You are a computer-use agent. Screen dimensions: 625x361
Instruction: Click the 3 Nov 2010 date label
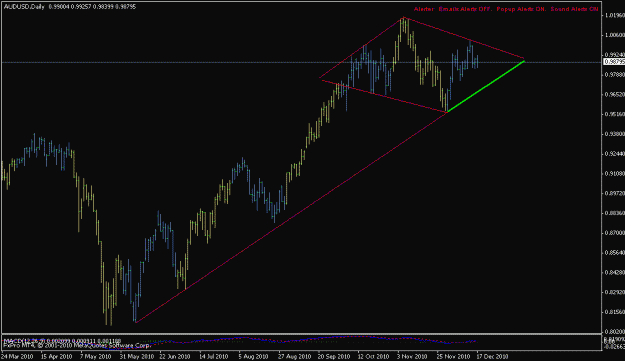pos(413,356)
